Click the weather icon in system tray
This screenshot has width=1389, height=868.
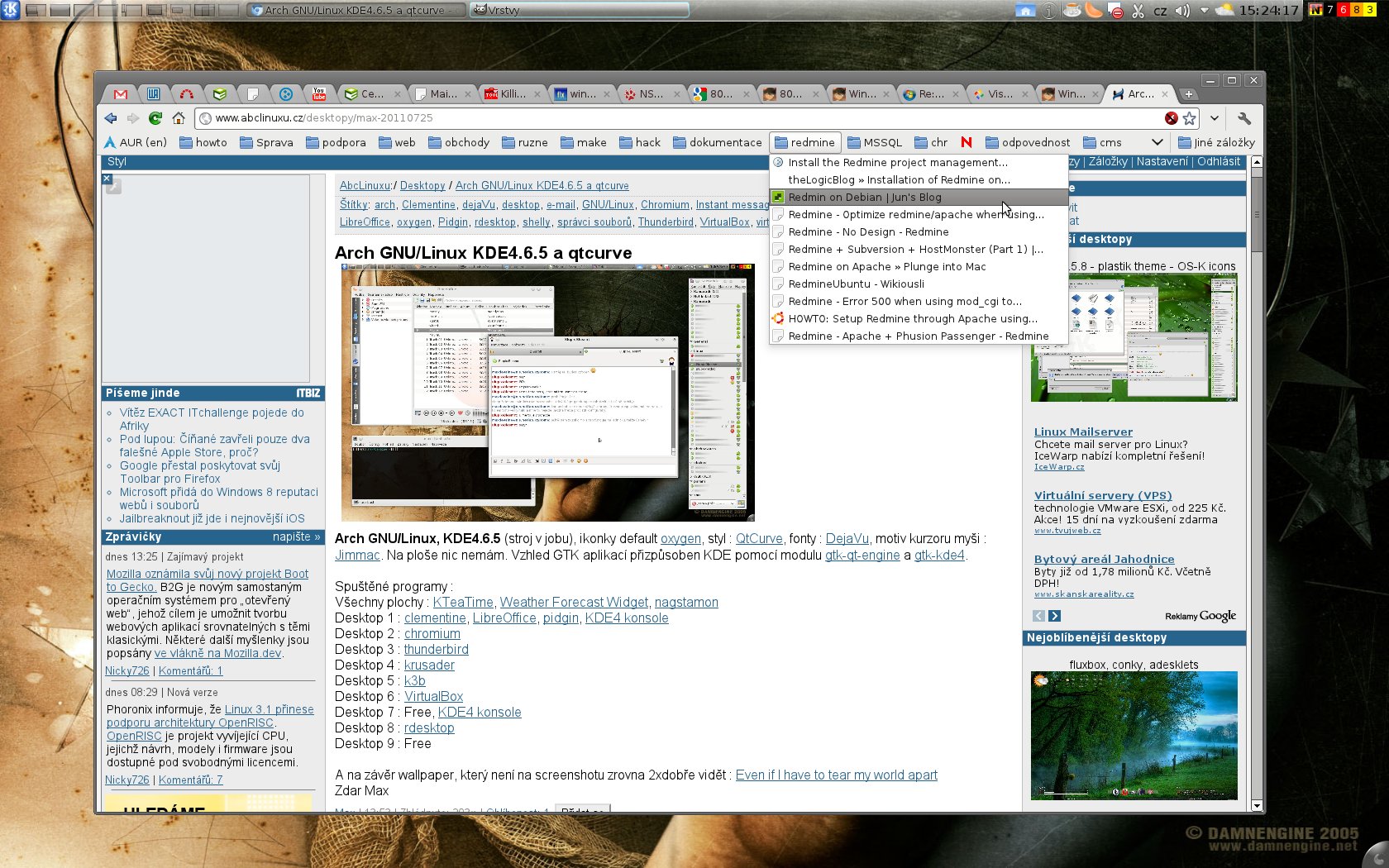(1225, 10)
